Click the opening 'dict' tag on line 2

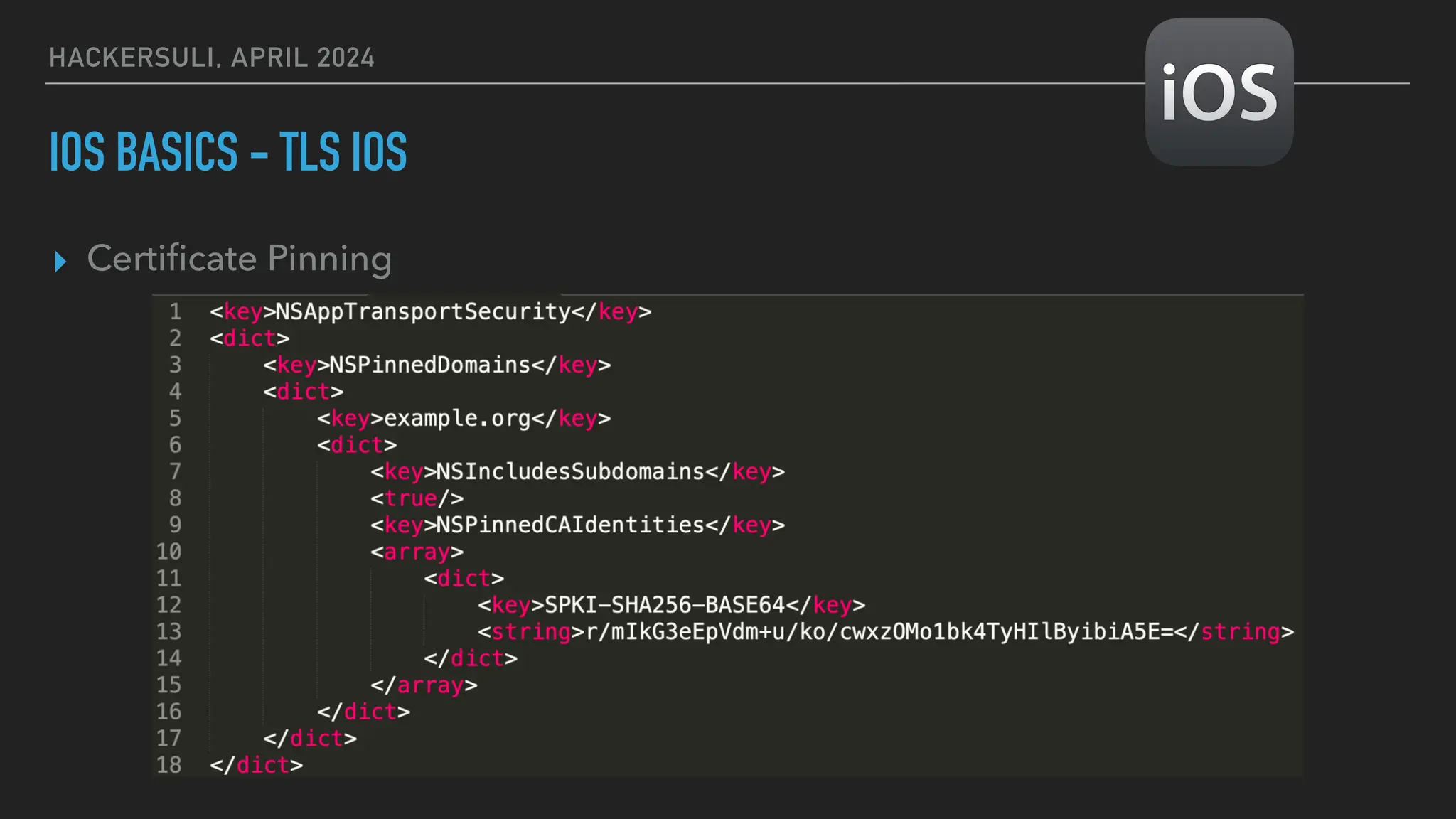coord(250,338)
